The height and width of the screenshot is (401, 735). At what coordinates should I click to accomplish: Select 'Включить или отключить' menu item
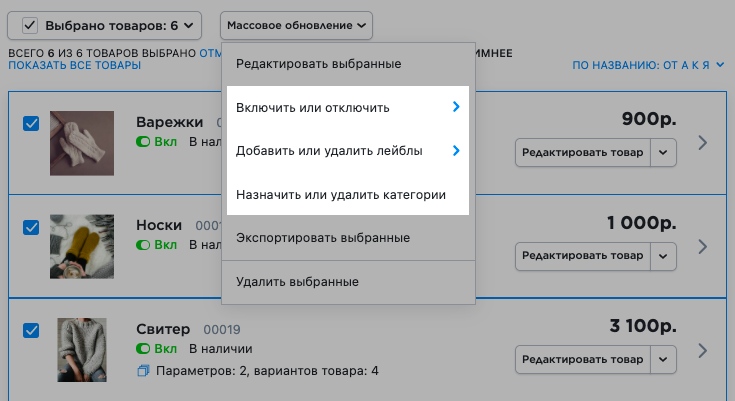click(348, 107)
